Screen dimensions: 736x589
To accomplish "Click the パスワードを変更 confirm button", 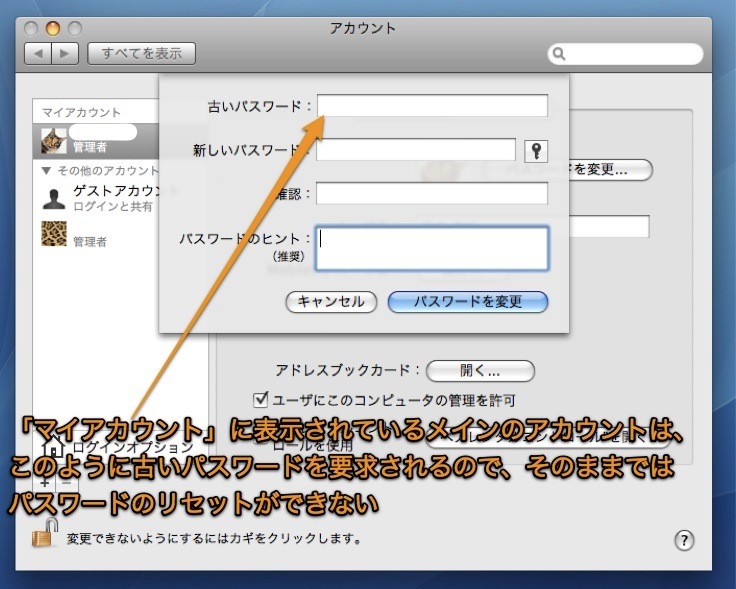I will coord(467,301).
